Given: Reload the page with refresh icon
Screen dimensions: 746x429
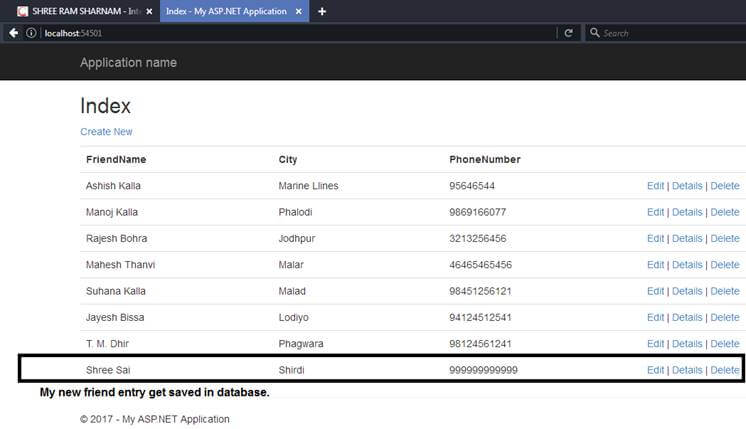Looking at the screenshot, I should click(x=569, y=33).
